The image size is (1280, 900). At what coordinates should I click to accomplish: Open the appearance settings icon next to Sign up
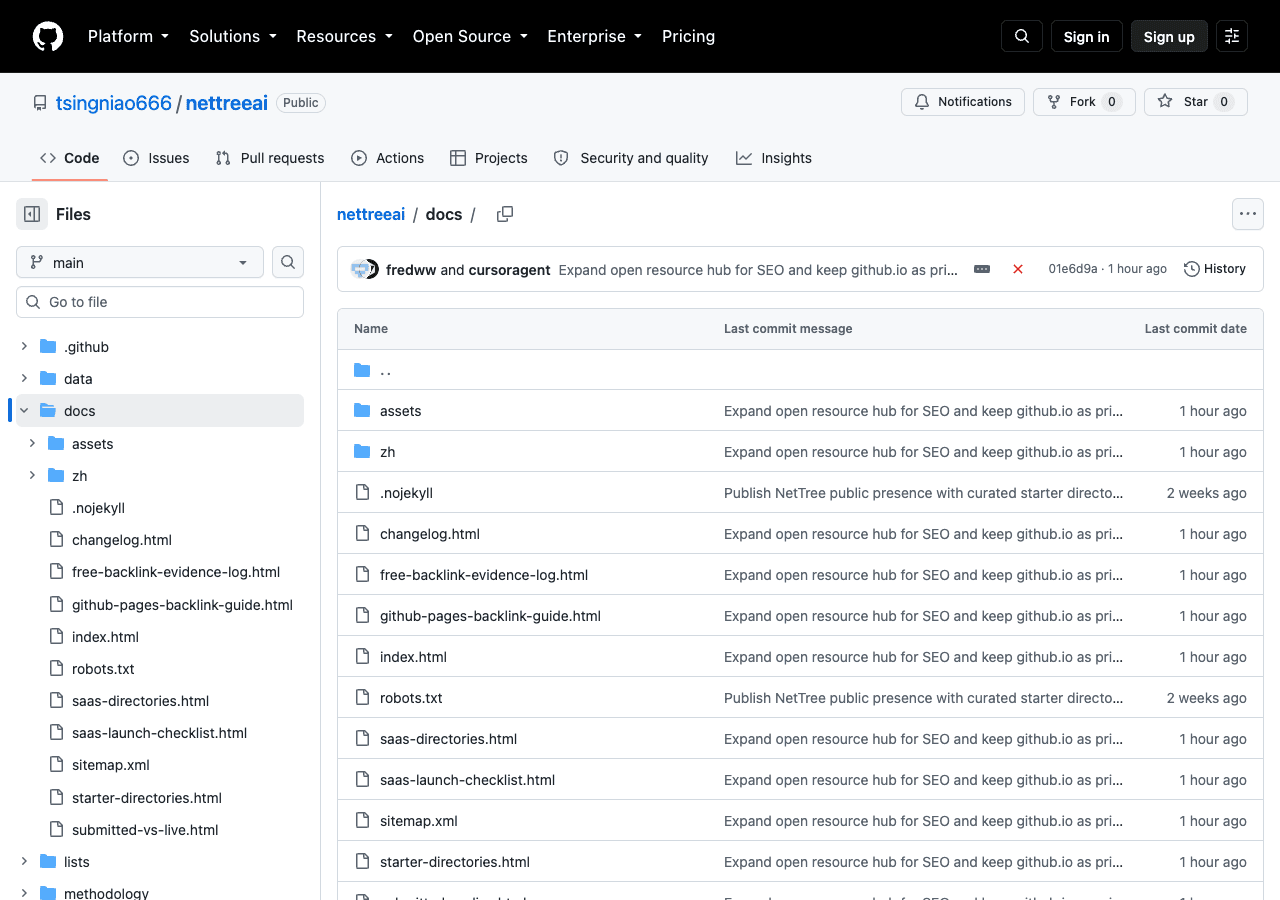[1232, 36]
